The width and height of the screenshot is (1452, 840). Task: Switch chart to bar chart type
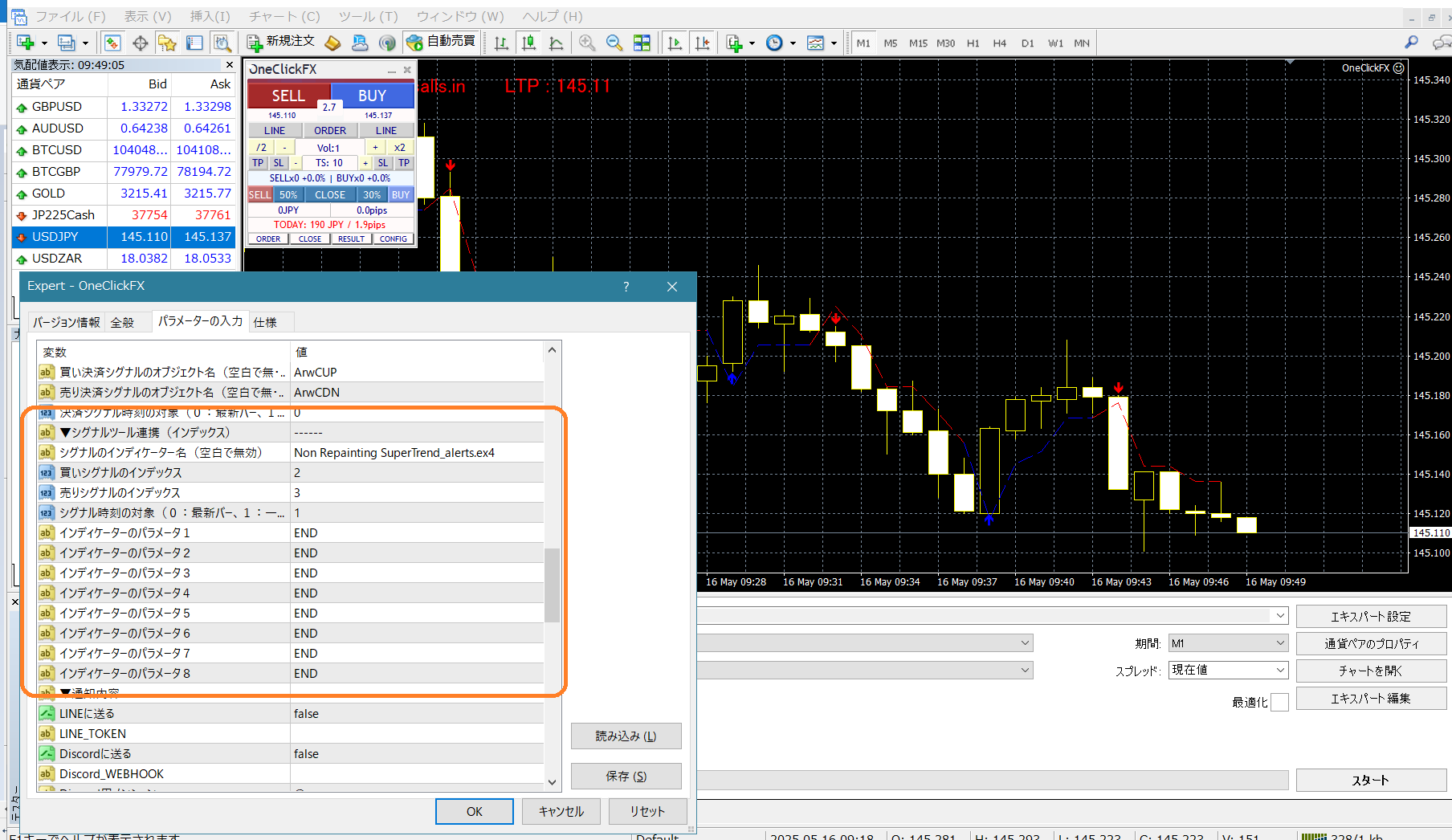(x=501, y=43)
